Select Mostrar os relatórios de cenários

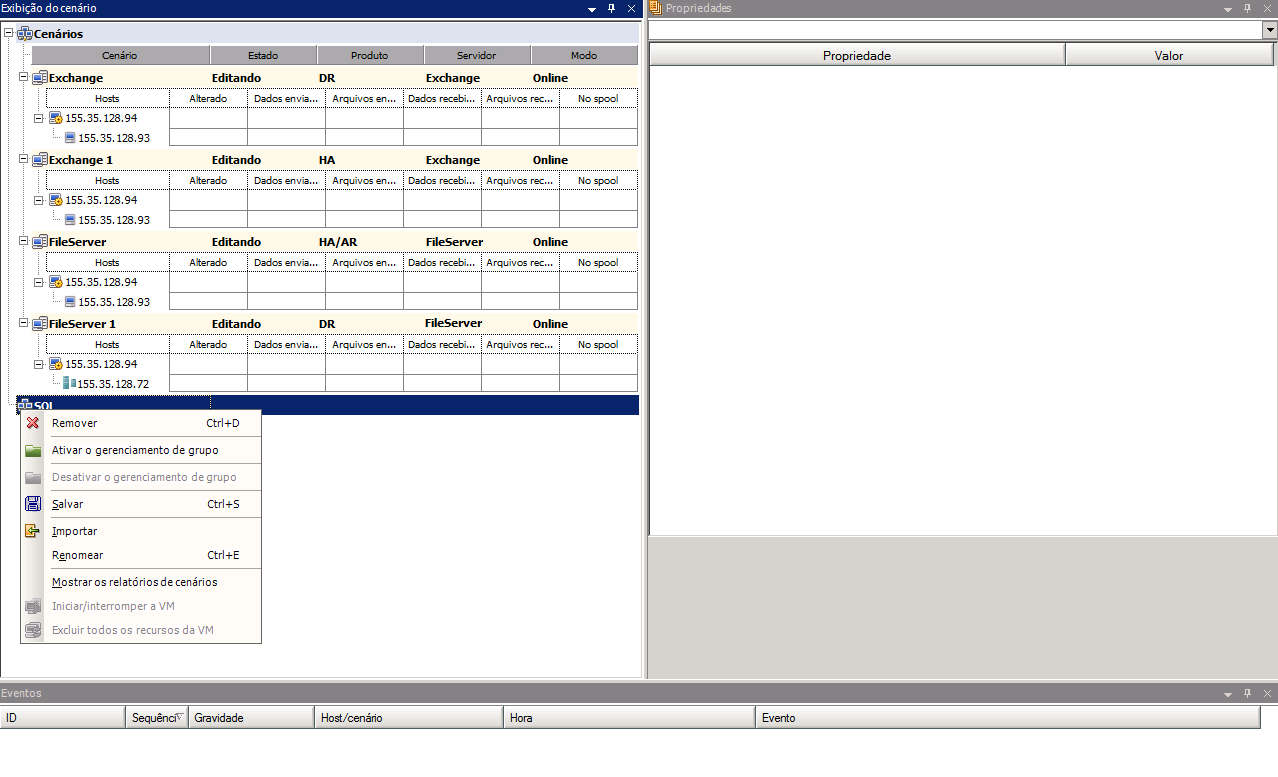(141, 582)
